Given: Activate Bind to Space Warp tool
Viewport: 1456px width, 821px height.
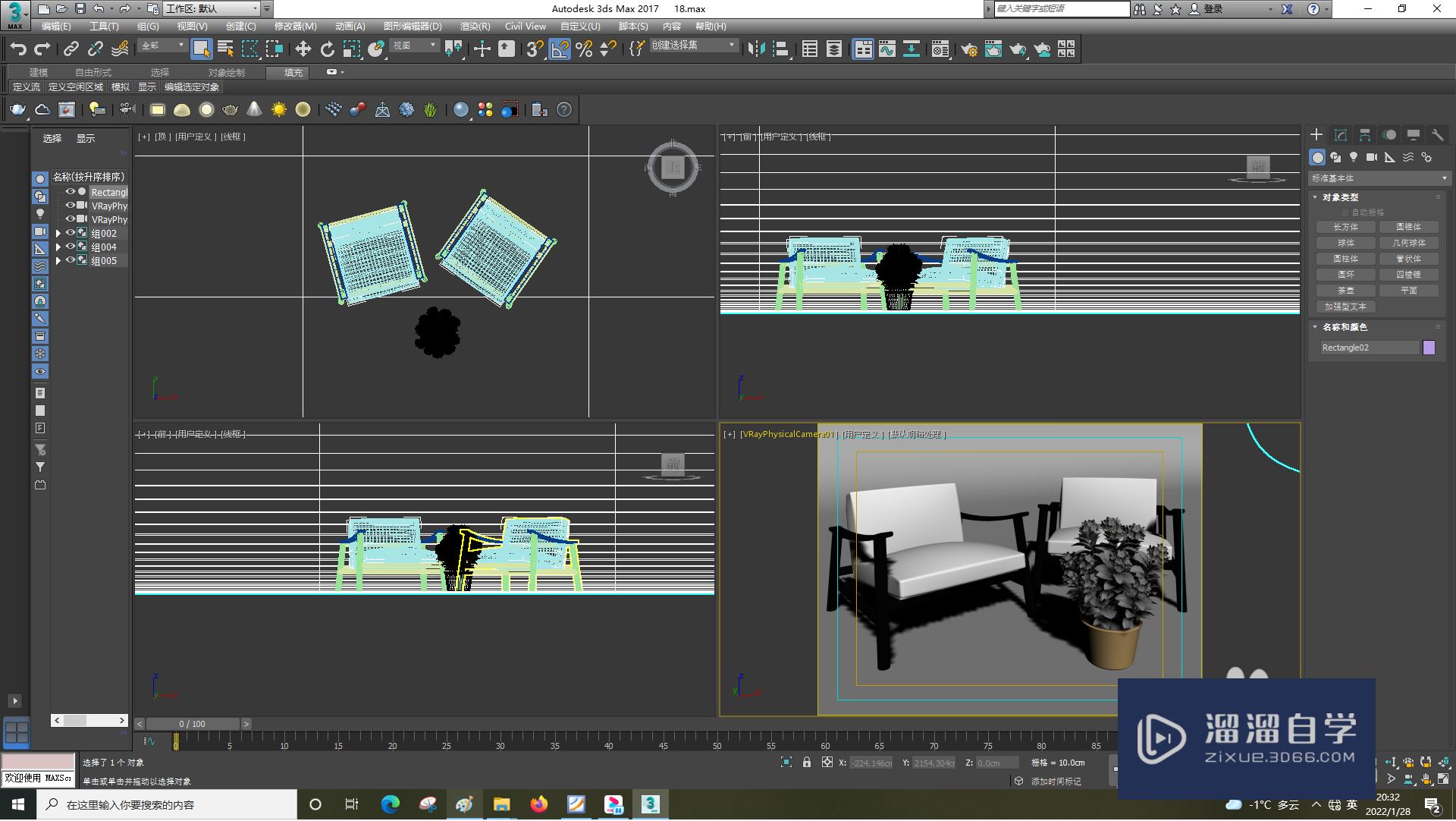Looking at the screenshot, I should pos(120,49).
